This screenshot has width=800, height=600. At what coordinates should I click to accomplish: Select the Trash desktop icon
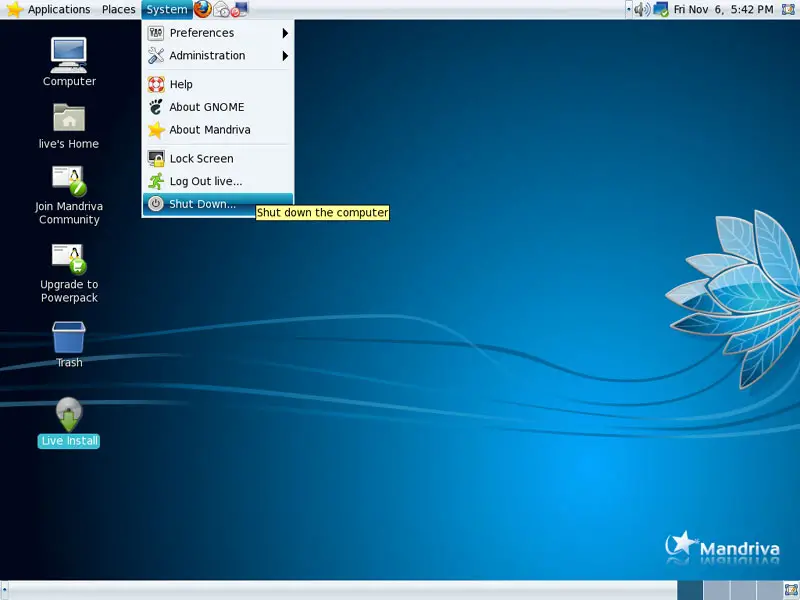(x=69, y=337)
